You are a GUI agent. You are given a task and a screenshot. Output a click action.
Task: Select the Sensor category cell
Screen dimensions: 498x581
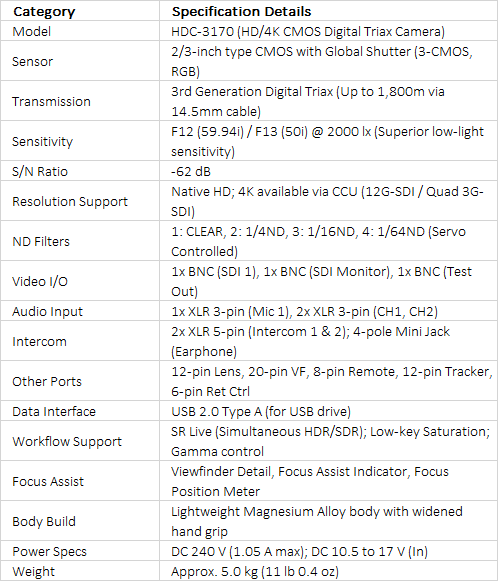[x=80, y=61]
